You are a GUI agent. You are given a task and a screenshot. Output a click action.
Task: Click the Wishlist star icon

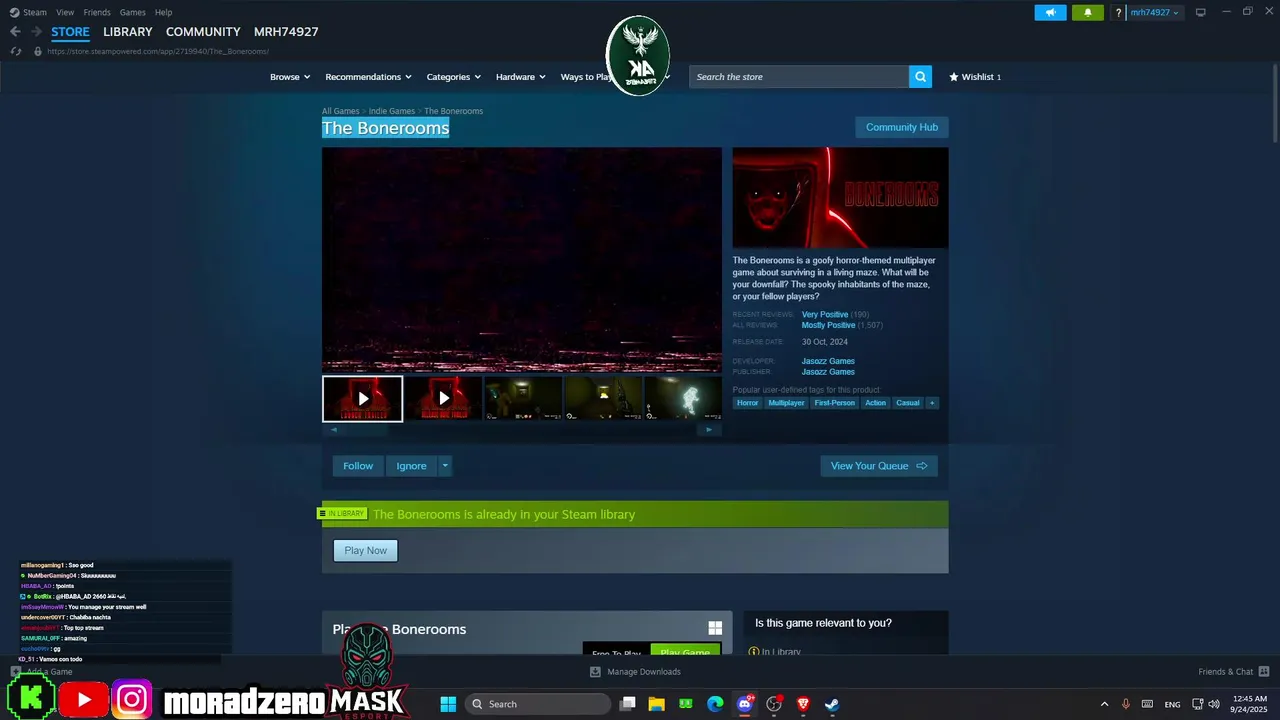(954, 77)
